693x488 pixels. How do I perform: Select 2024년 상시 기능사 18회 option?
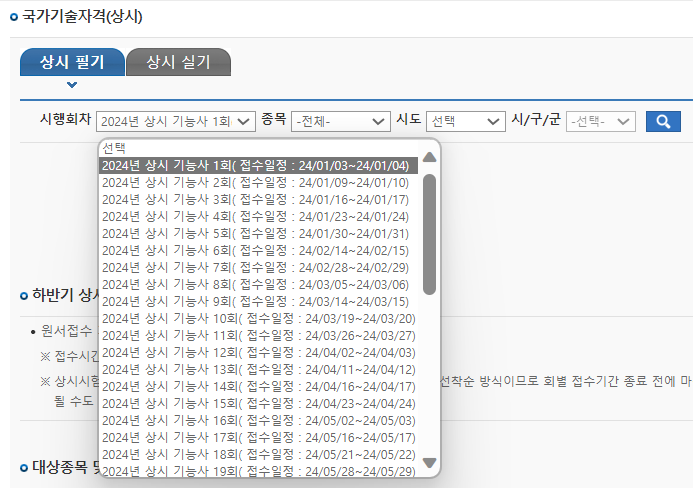(259, 455)
